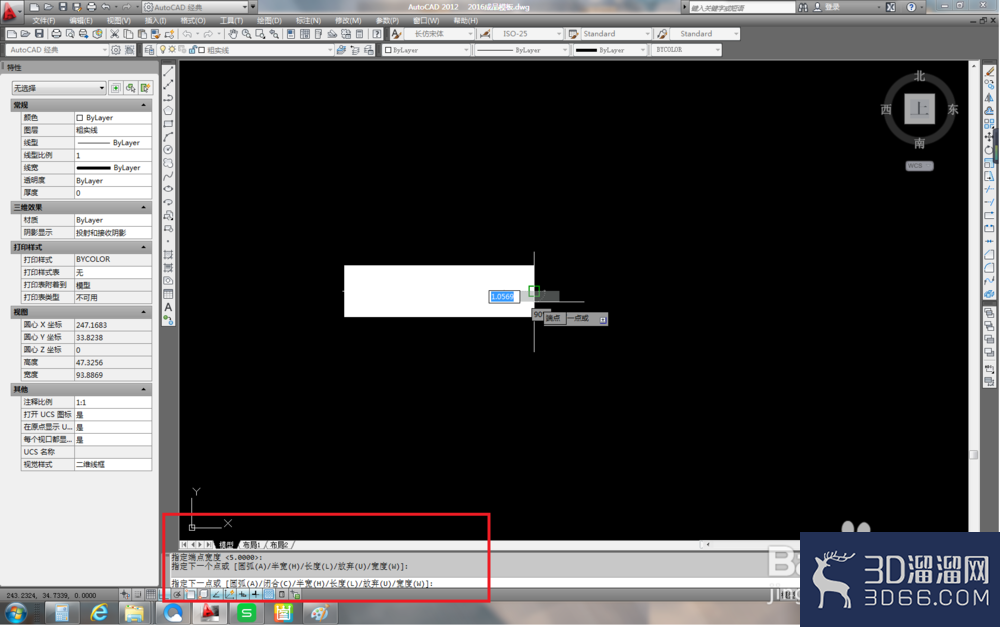Toggle Quick Properties in status bar
1000x627 pixels.
point(282,594)
